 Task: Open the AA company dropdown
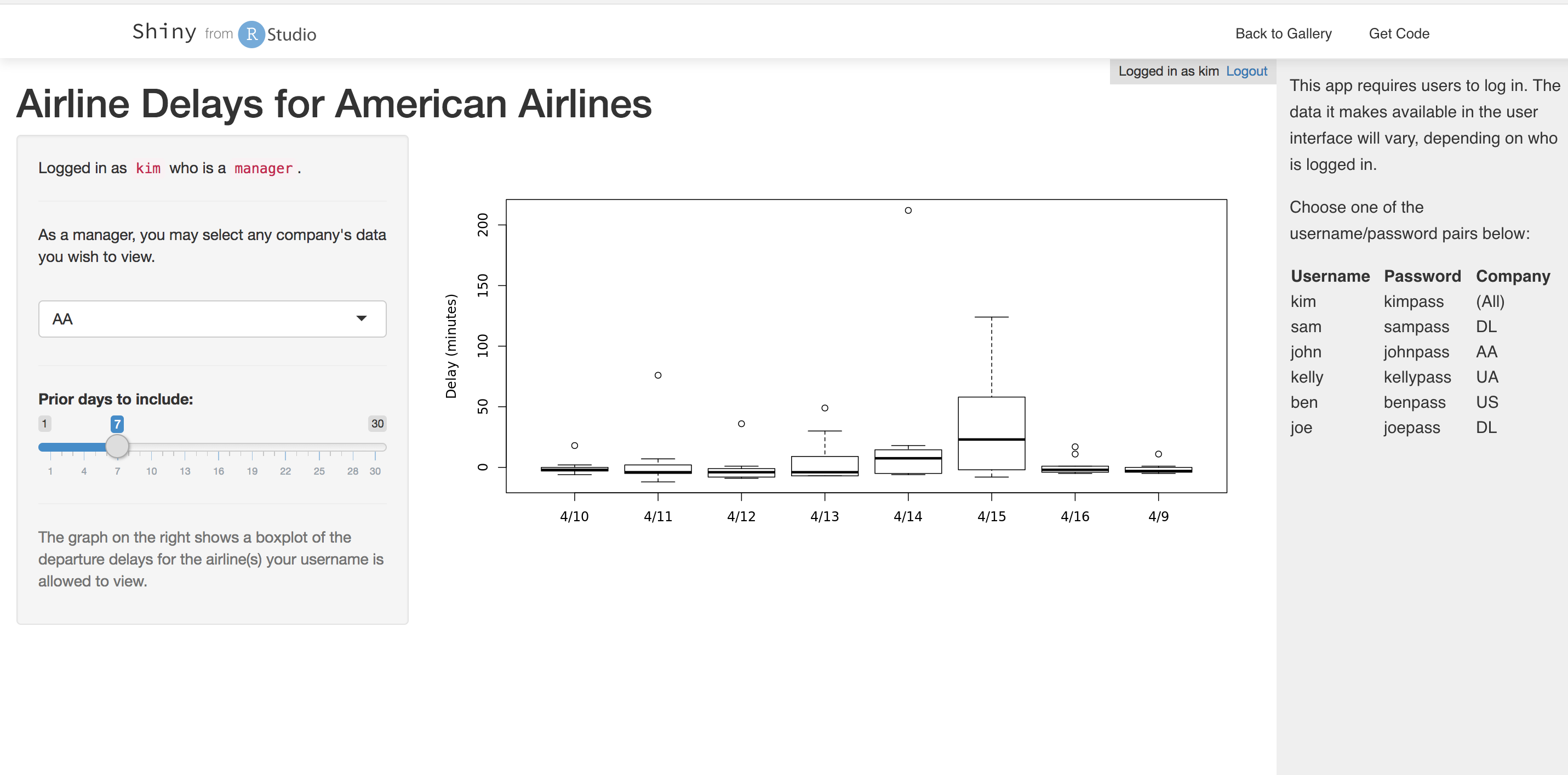tap(212, 319)
